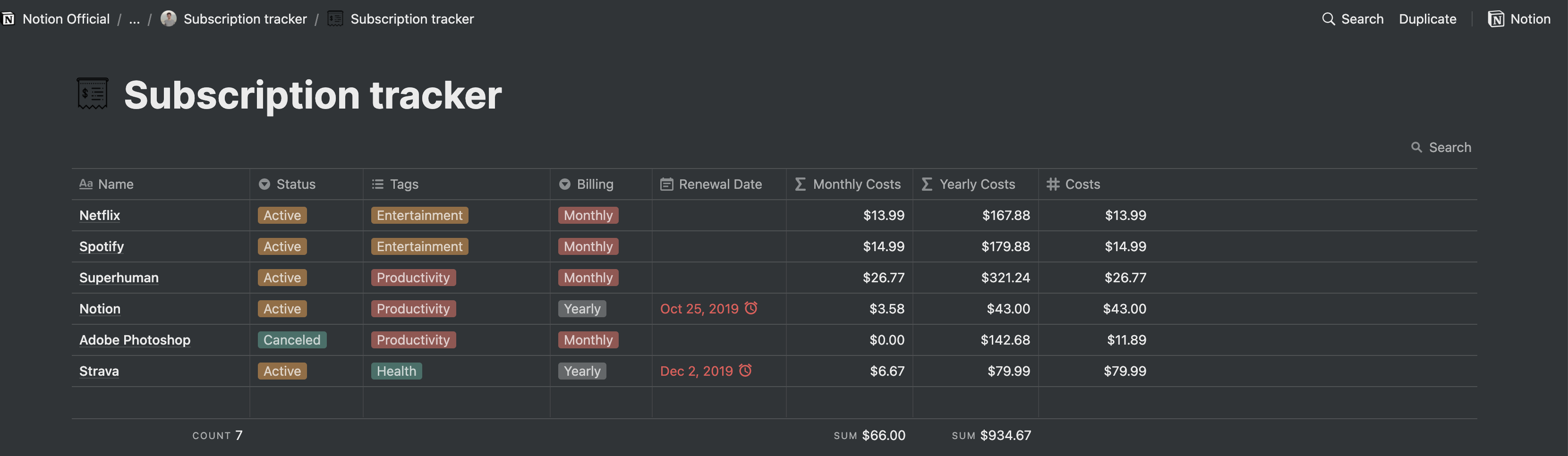Image resolution: width=1568 pixels, height=456 pixels.
Task: Open the Adobe Photoshop entry
Action: coord(135,340)
